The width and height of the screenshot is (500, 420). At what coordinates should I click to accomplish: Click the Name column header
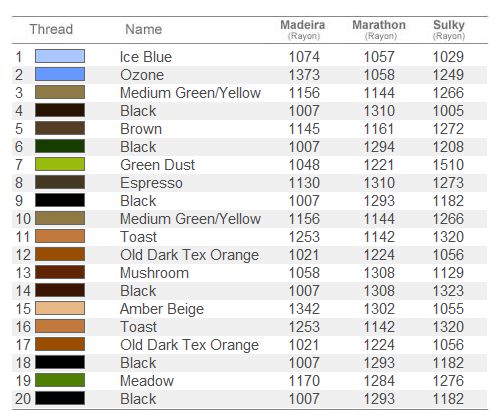[x=144, y=29]
